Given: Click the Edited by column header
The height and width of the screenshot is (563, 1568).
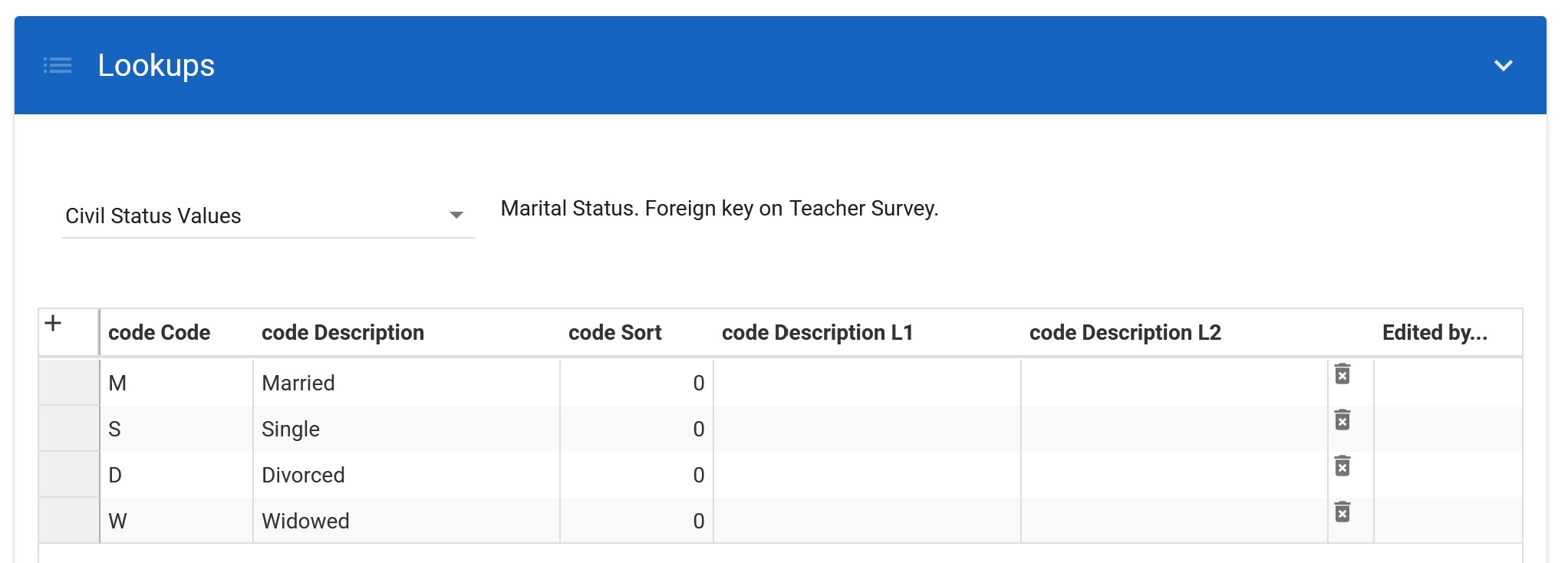Looking at the screenshot, I should (x=1434, y=332).
